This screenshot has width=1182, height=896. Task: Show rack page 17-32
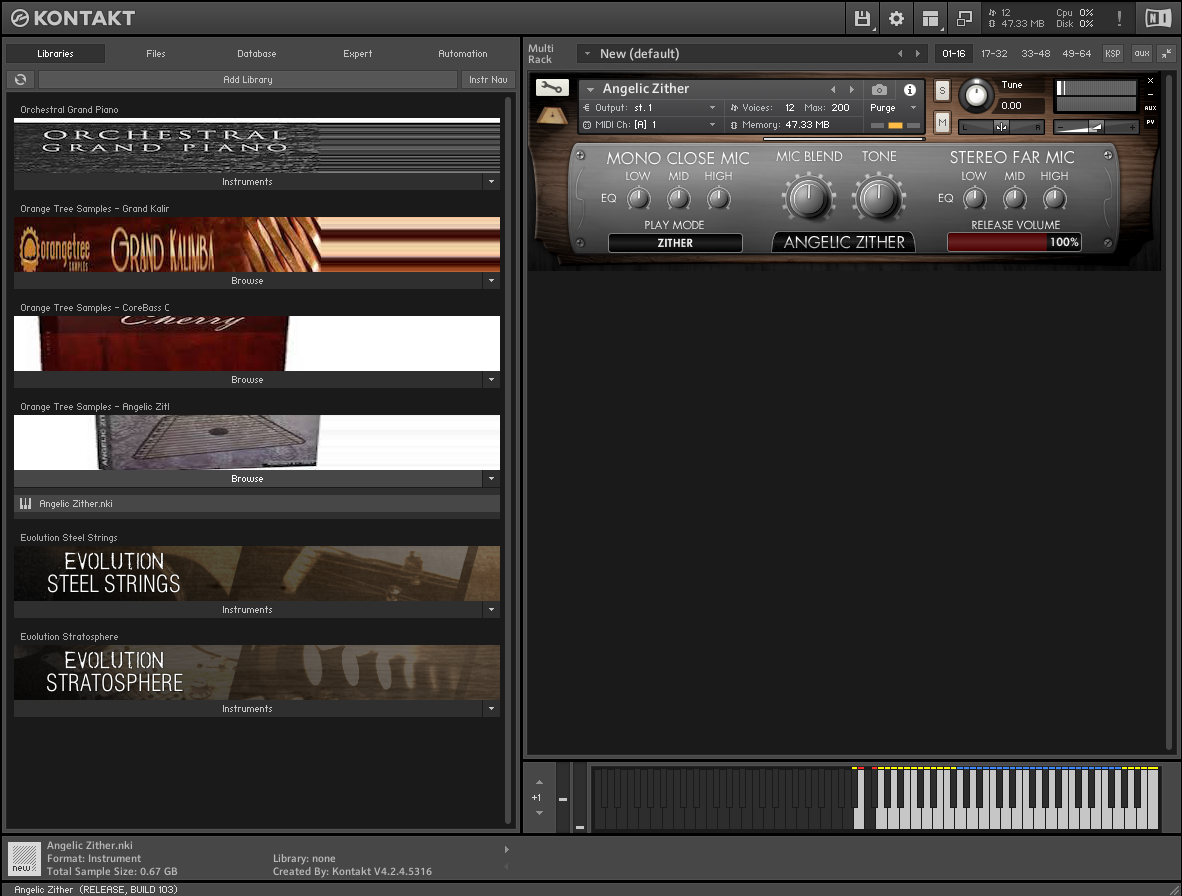click(x=994, y=54)
